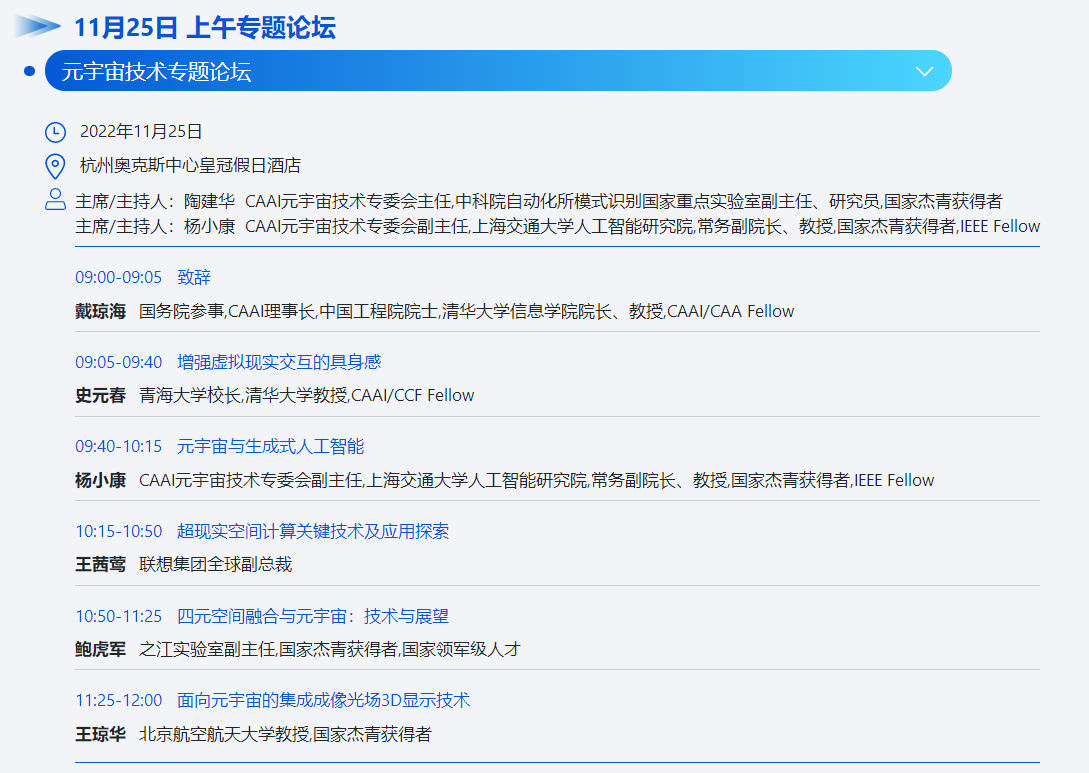Select speaker name 戴琼海
Viewport: 1089px width, 773px height.
(x=101, y=311)
